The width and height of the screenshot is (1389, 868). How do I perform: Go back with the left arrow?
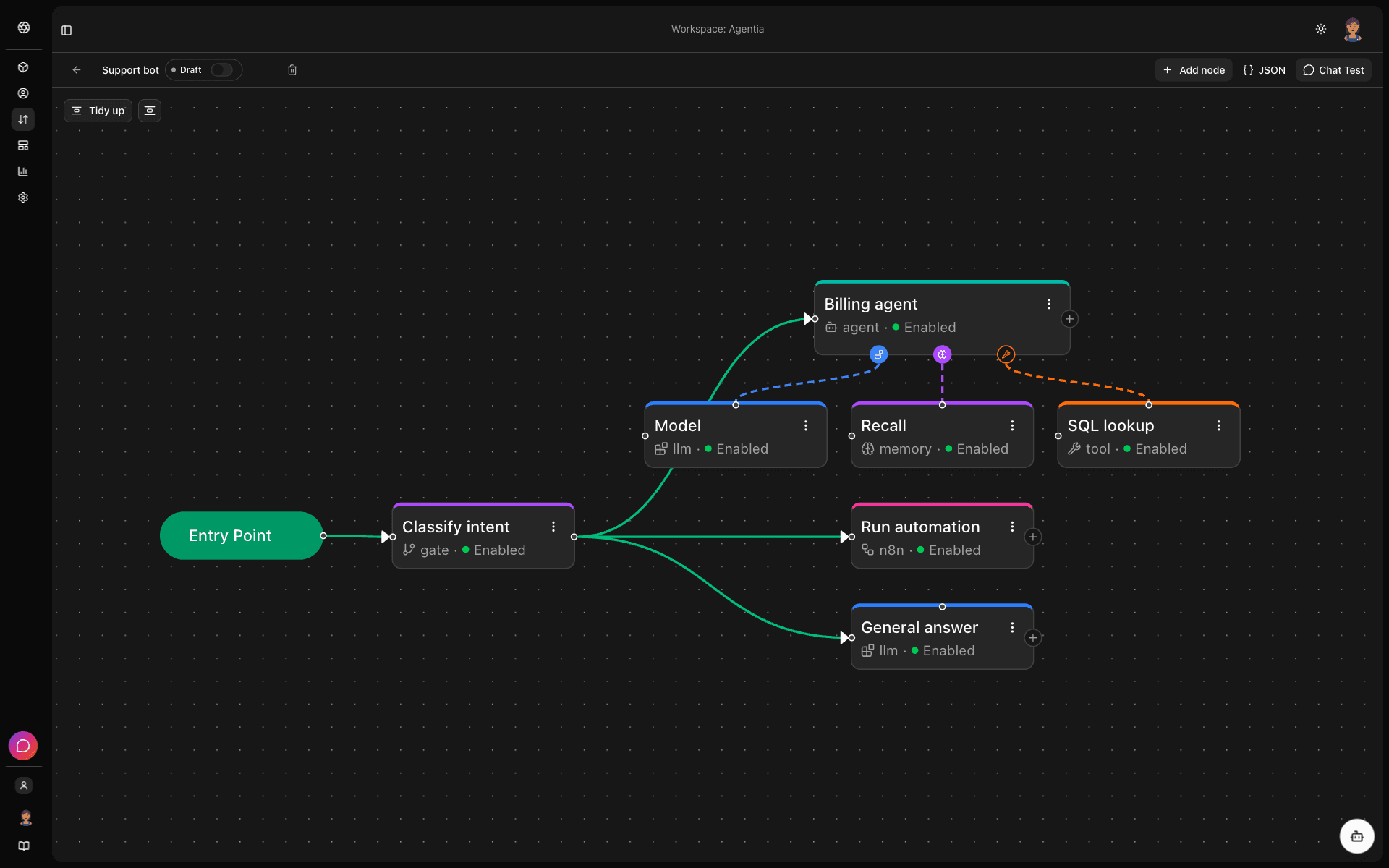[x=77, y=70]
